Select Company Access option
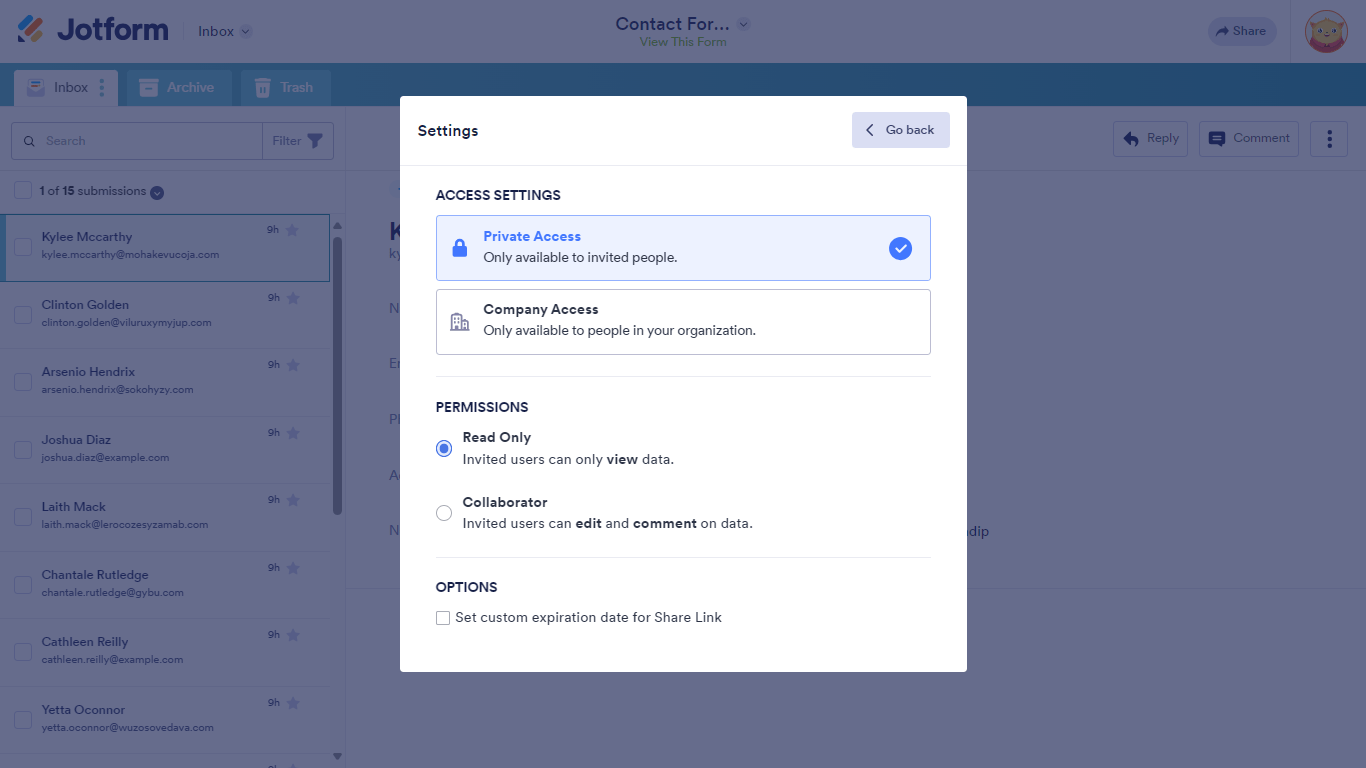1366x768 pixels. (x=683, y=321)
